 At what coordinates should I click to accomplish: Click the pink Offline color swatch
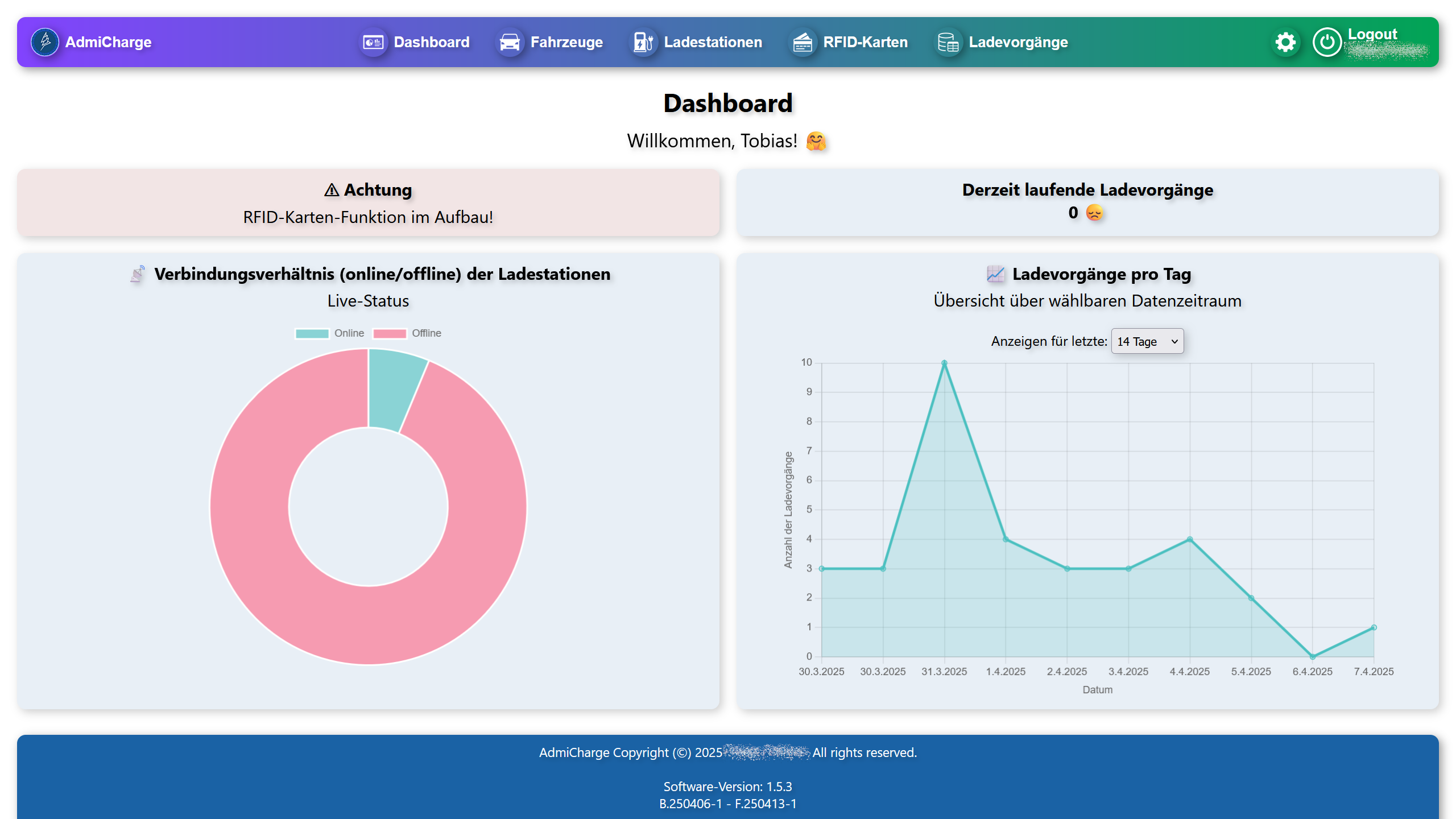(390, 333)
